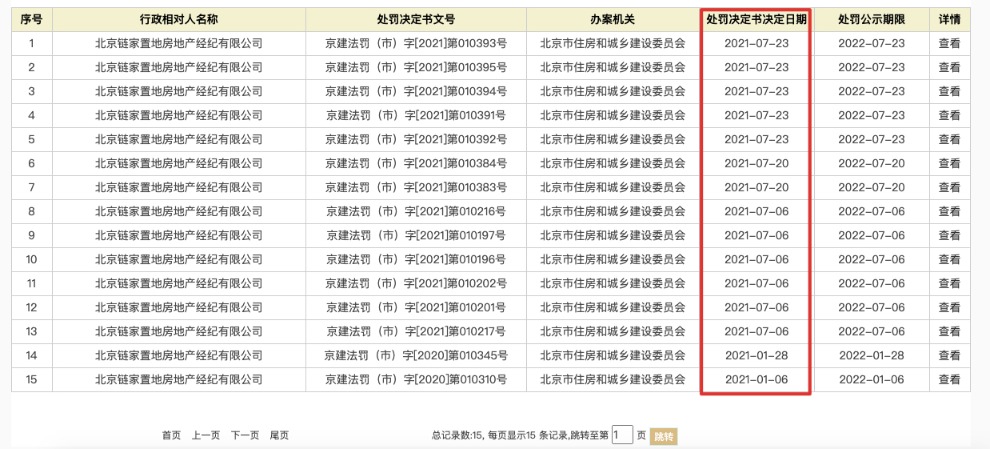Select document number 第010392号 cell
The image size is (990, 449).
416,140
